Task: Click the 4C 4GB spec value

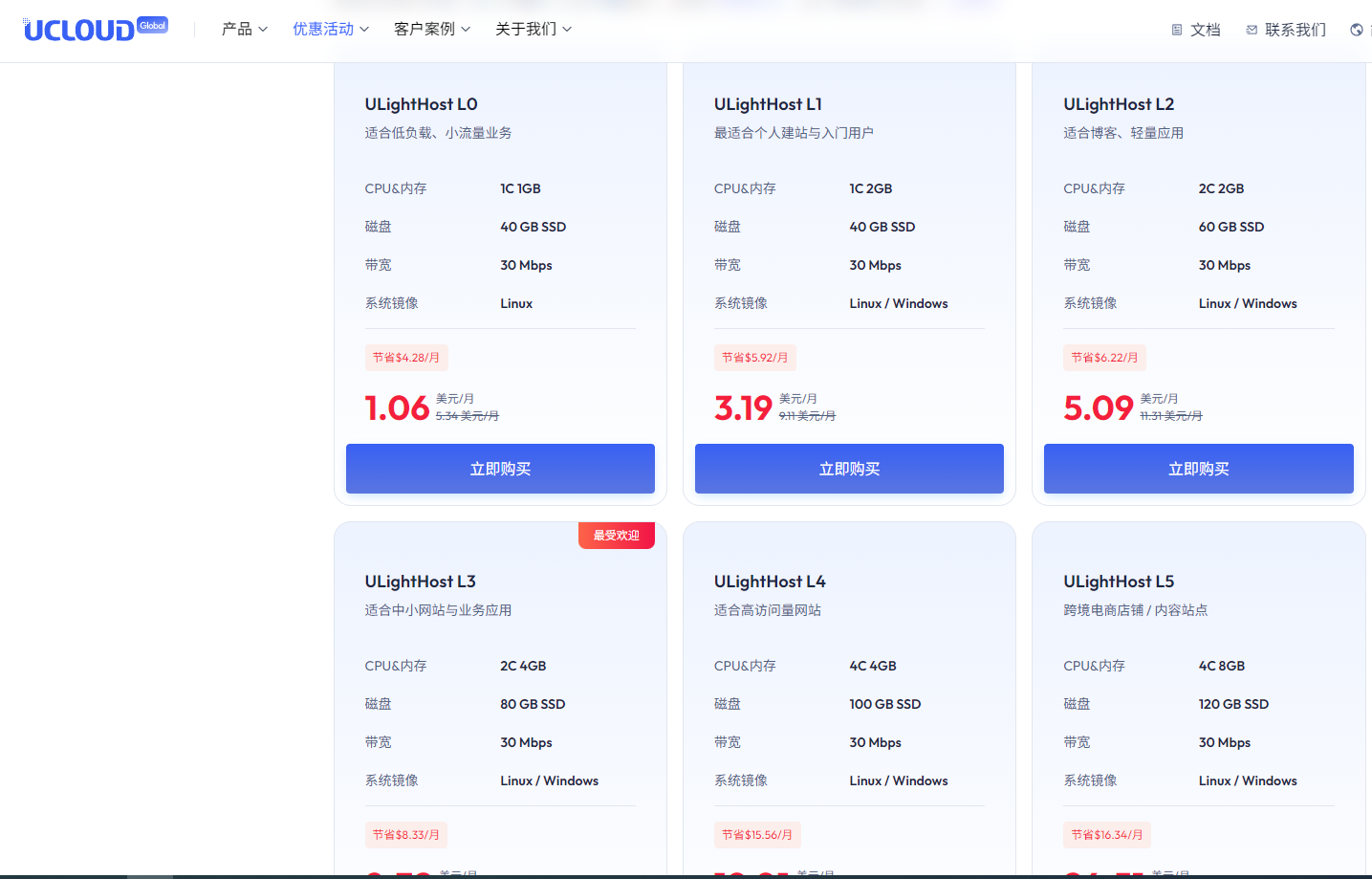Action: tap(873, 666)
